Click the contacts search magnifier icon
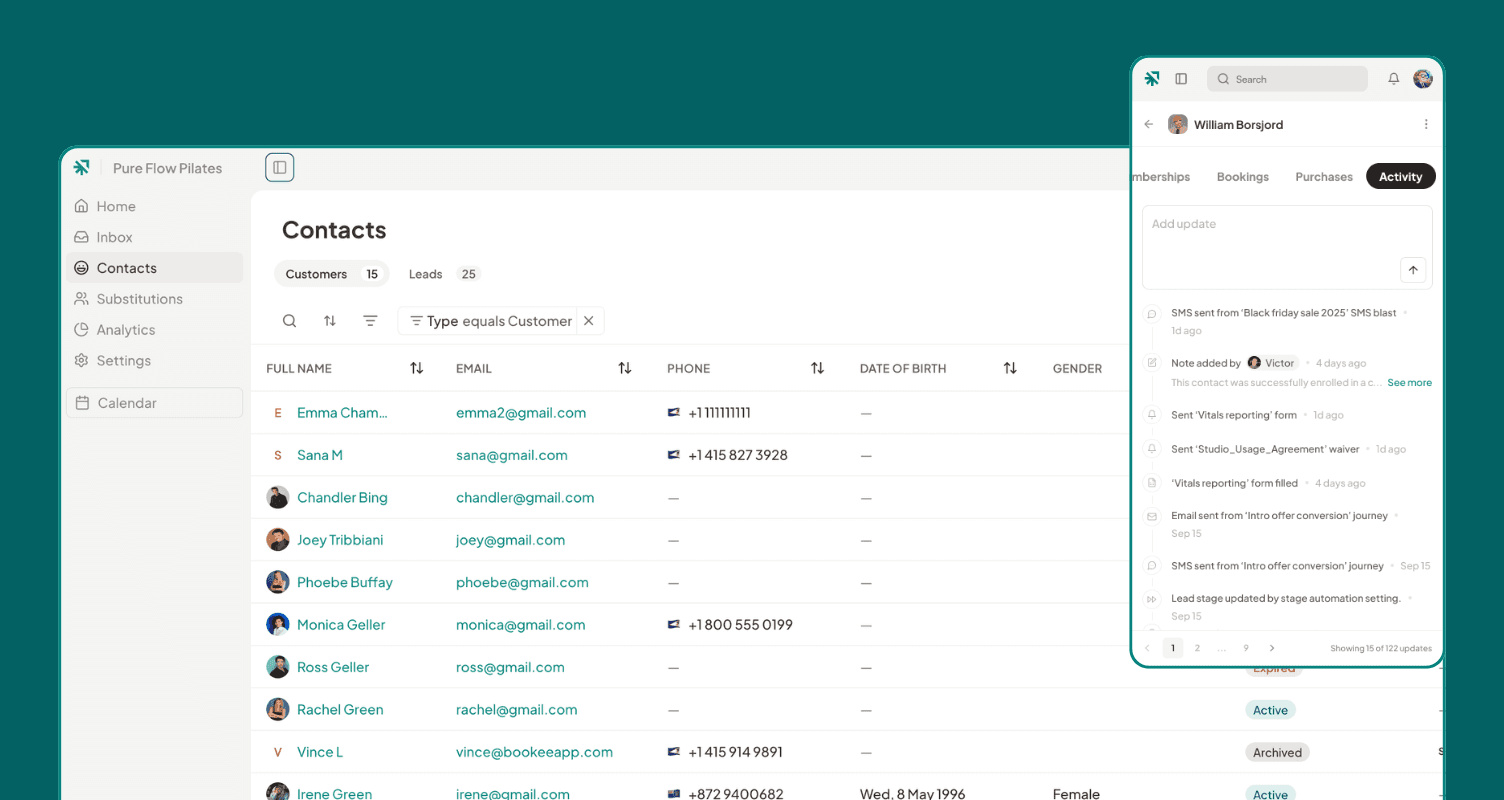The width and height of the screenshot is (1504, 800). (x=289, y=321)
